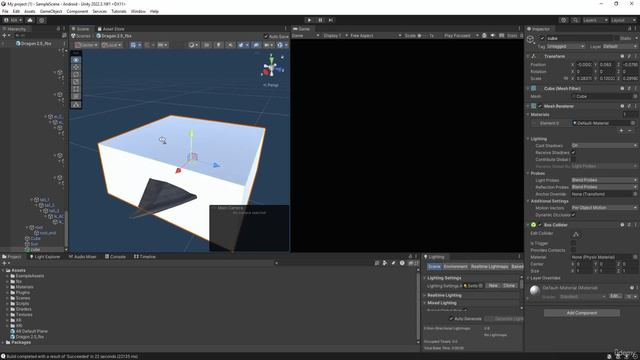Viewport: 640px width, 360px height.
Task: Toggle the Contribute Global Illumination checkbox
Action: [x=573, y=160]
